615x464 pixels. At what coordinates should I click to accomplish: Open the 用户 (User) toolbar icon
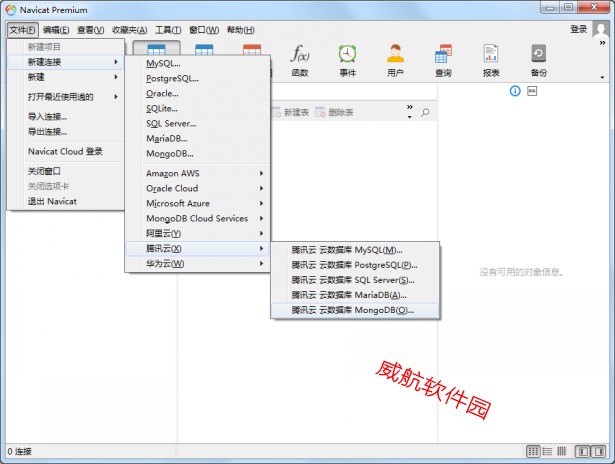(x=395, y=59)
